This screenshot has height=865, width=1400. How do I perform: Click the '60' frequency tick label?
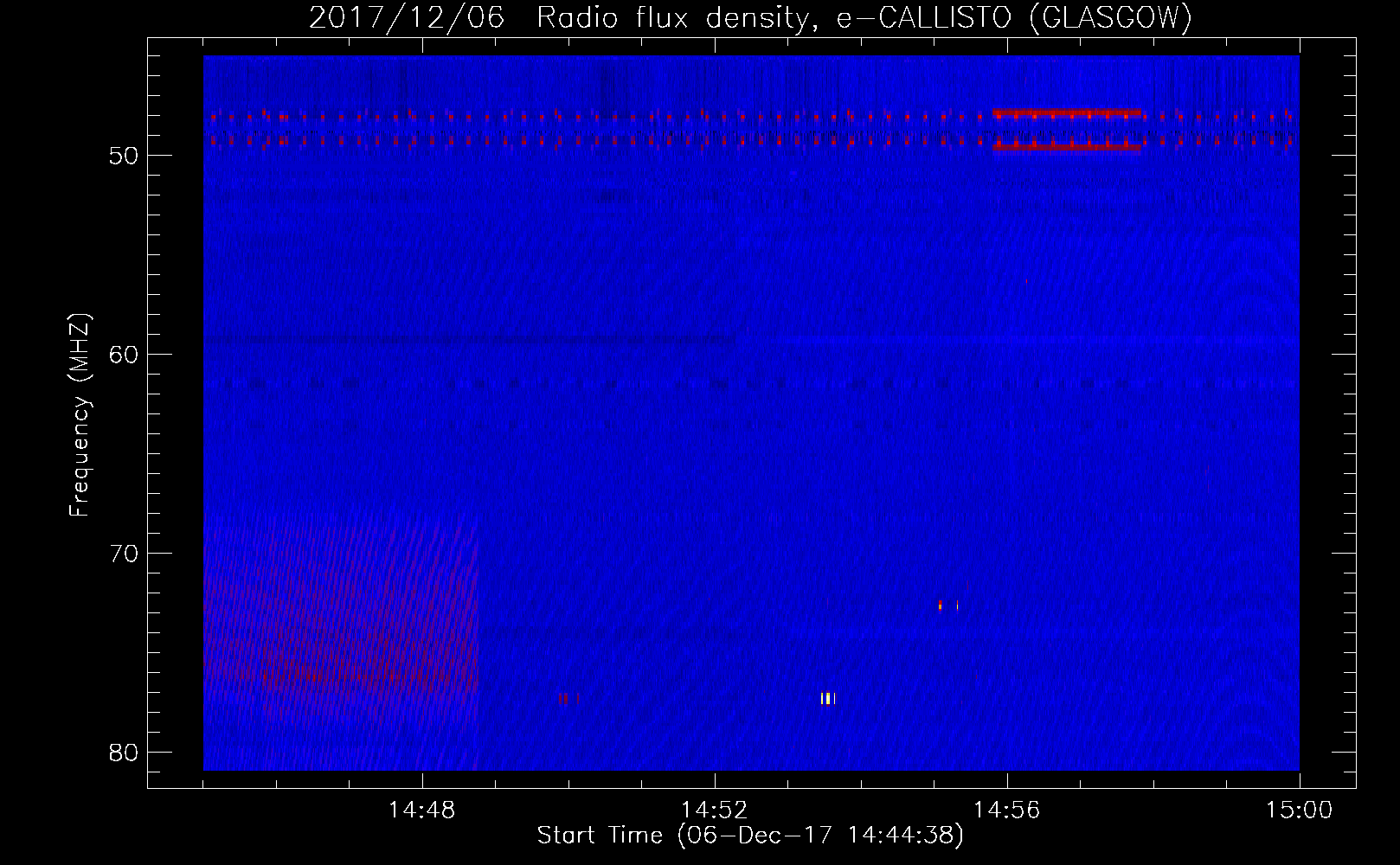pyautogui.click(x=125, y=355)
